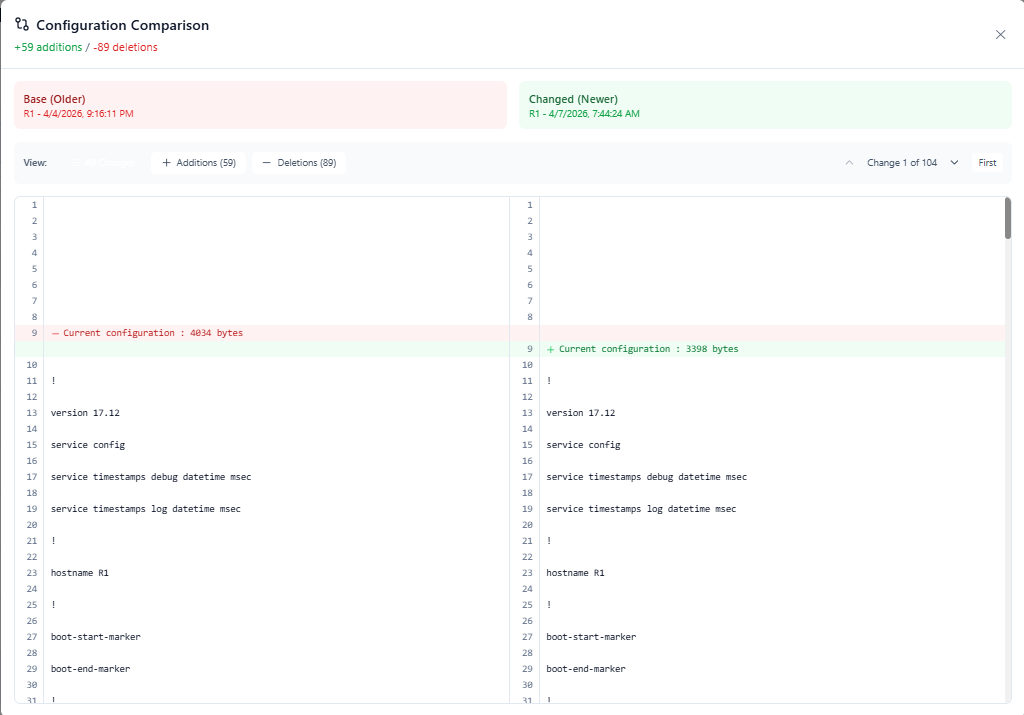
Task: Go to previous change with up chevron
Action: pos(849,163)
